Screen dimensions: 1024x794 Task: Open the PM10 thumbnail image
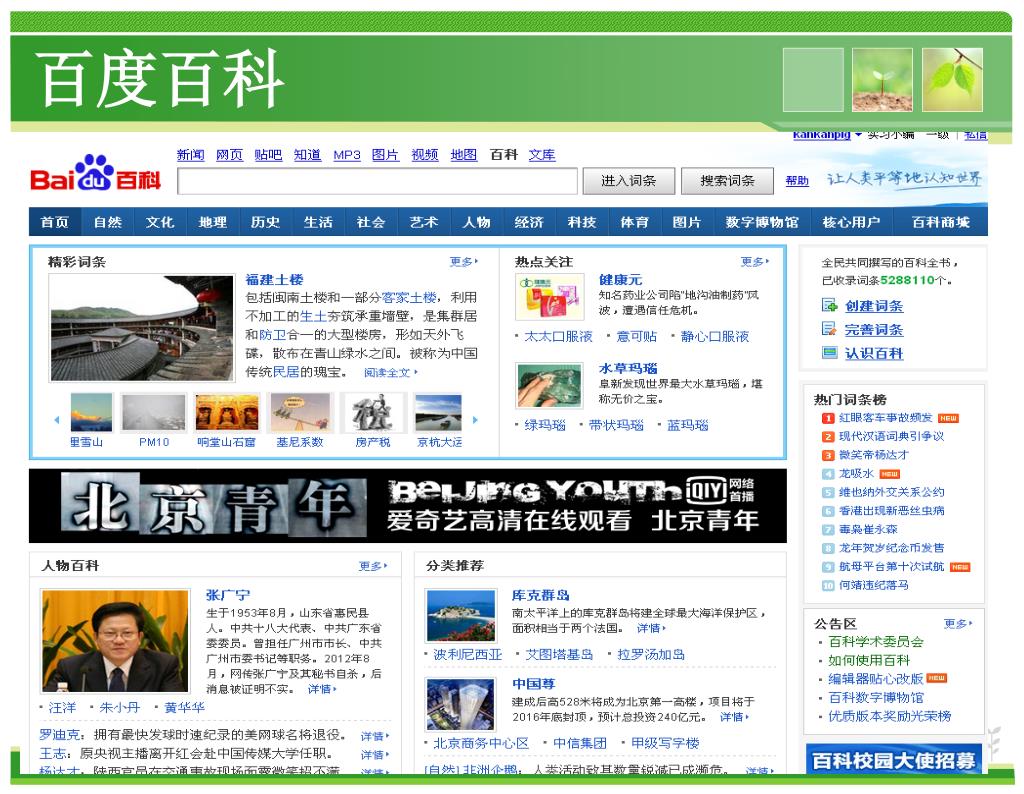[x=154, y=413]
